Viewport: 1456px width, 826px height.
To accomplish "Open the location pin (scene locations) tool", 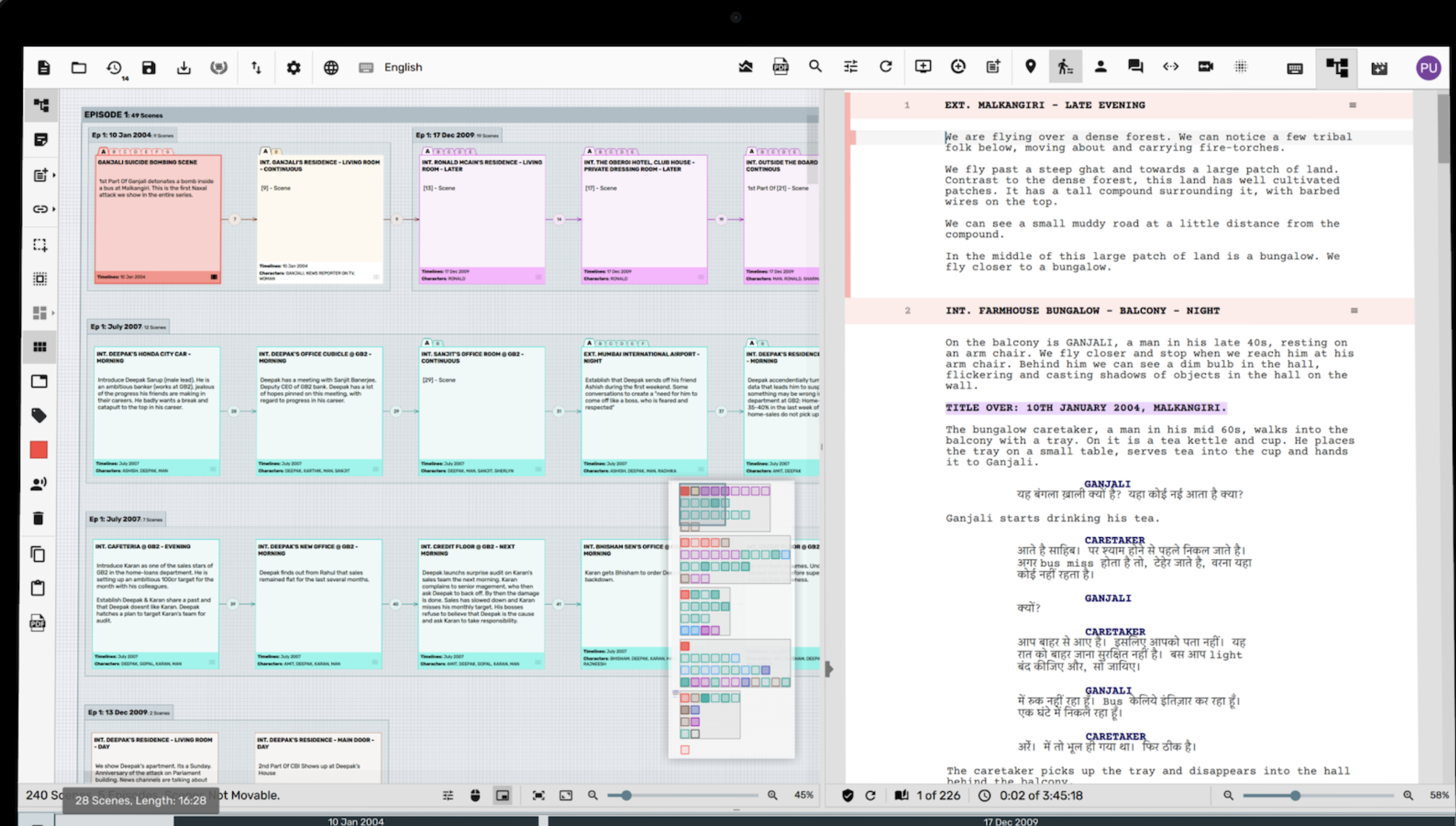I will tap(1030, 67).
